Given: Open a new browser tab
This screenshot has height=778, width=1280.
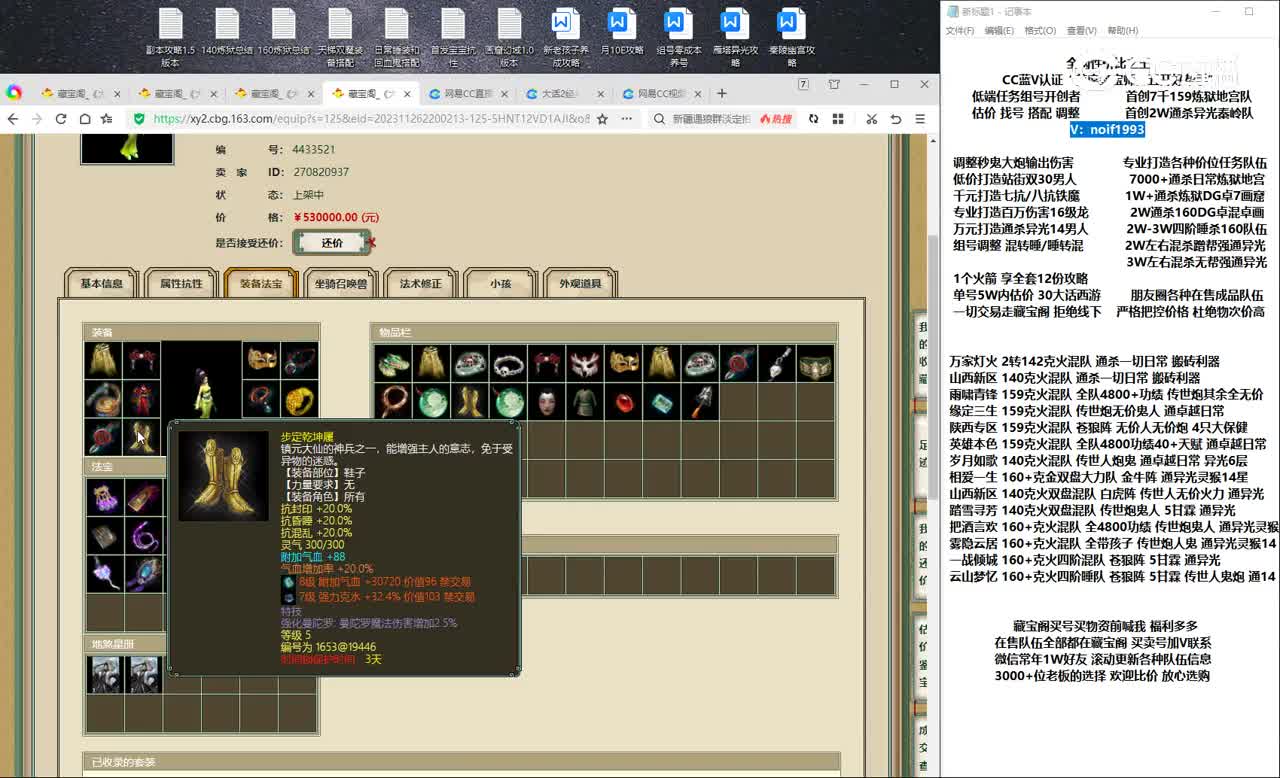Looking at the screenshot, I should 722,93.
